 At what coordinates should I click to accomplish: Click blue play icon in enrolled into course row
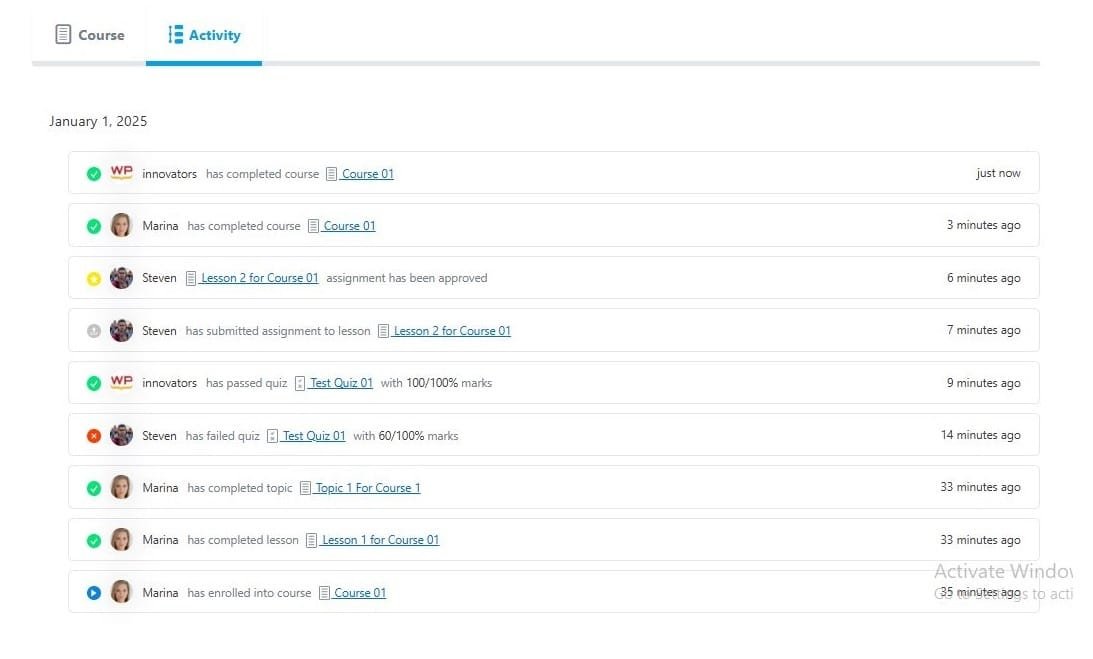pos(93,593)
